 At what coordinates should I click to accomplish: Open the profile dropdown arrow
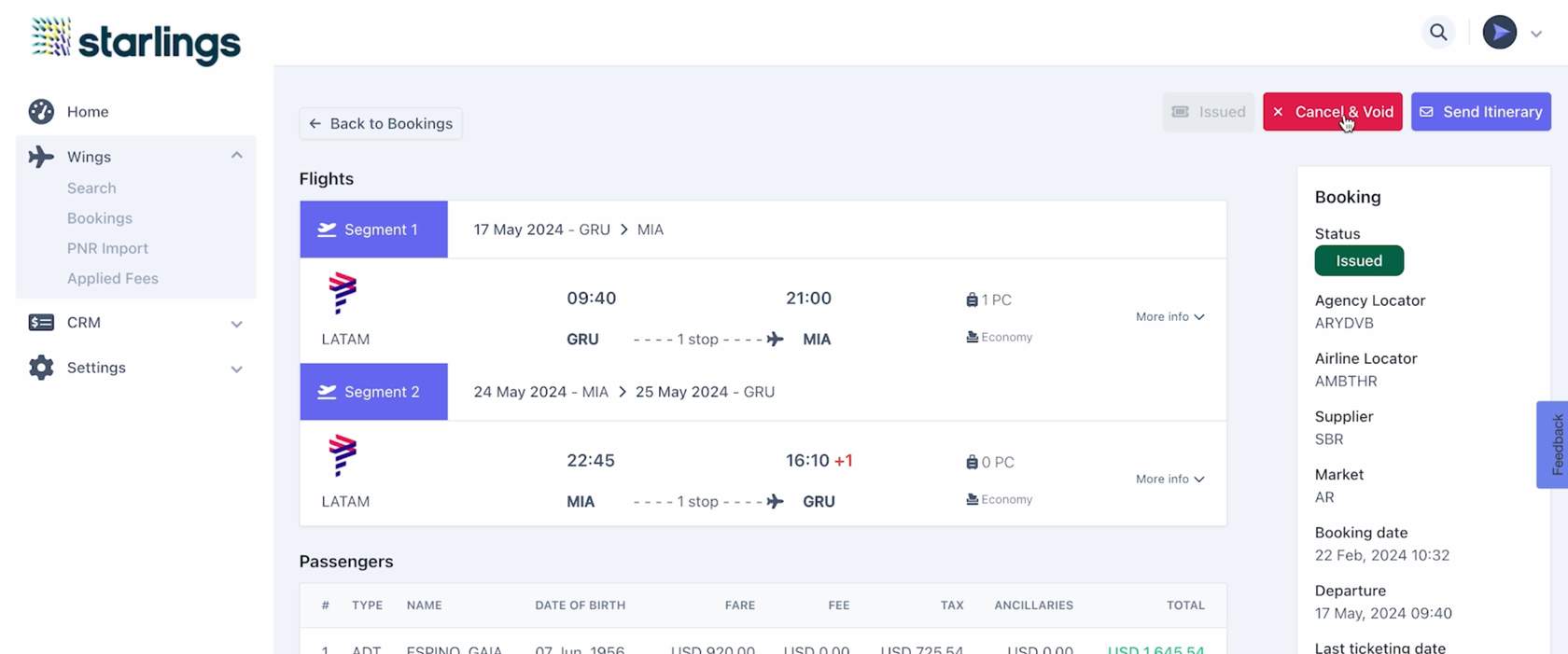(x=1536, y=34)
